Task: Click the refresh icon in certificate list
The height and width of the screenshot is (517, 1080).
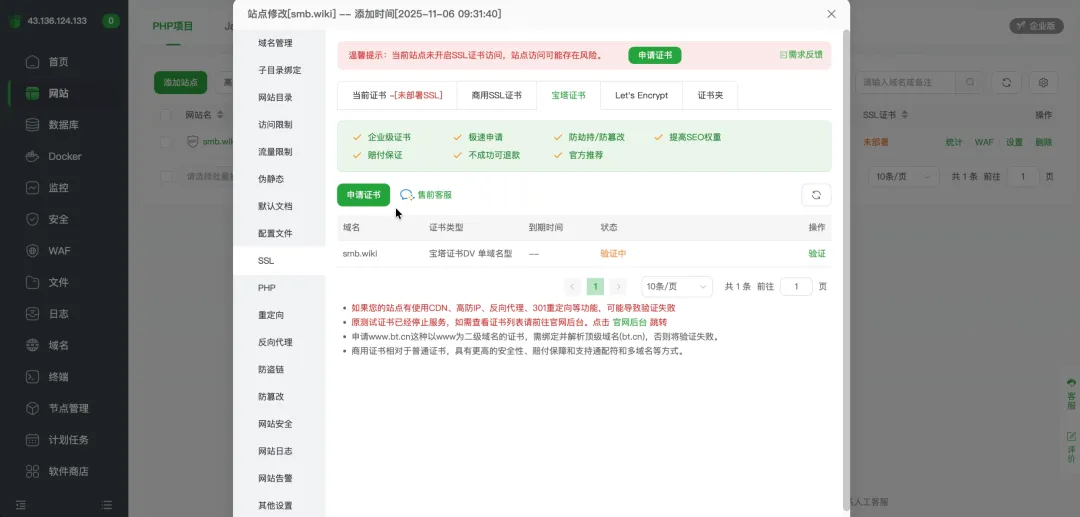Action: pyautogui.click(x=816, y=195)
